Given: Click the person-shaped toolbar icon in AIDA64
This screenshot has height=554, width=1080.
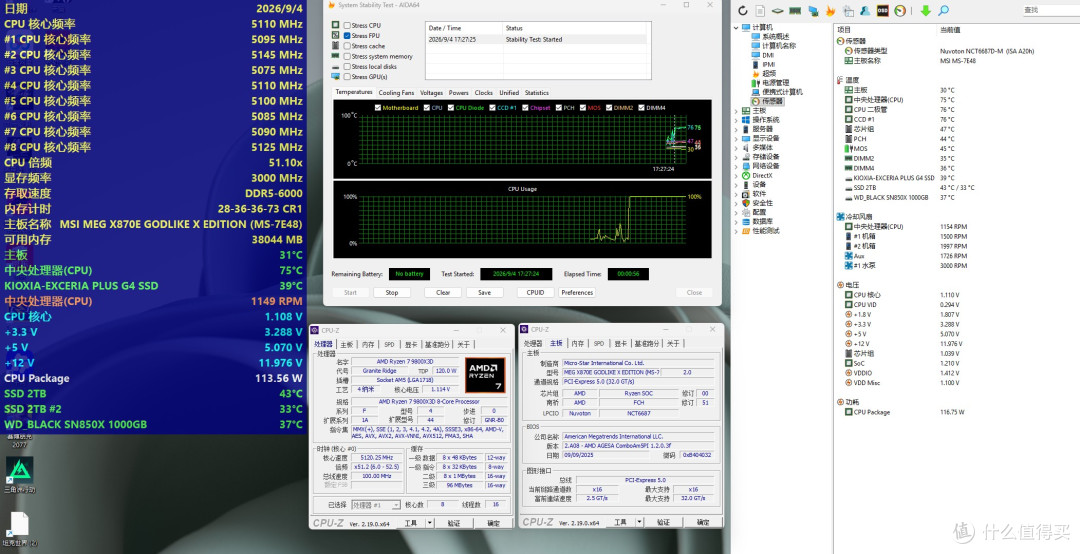Looking at the screenshot, I should 865,10.
